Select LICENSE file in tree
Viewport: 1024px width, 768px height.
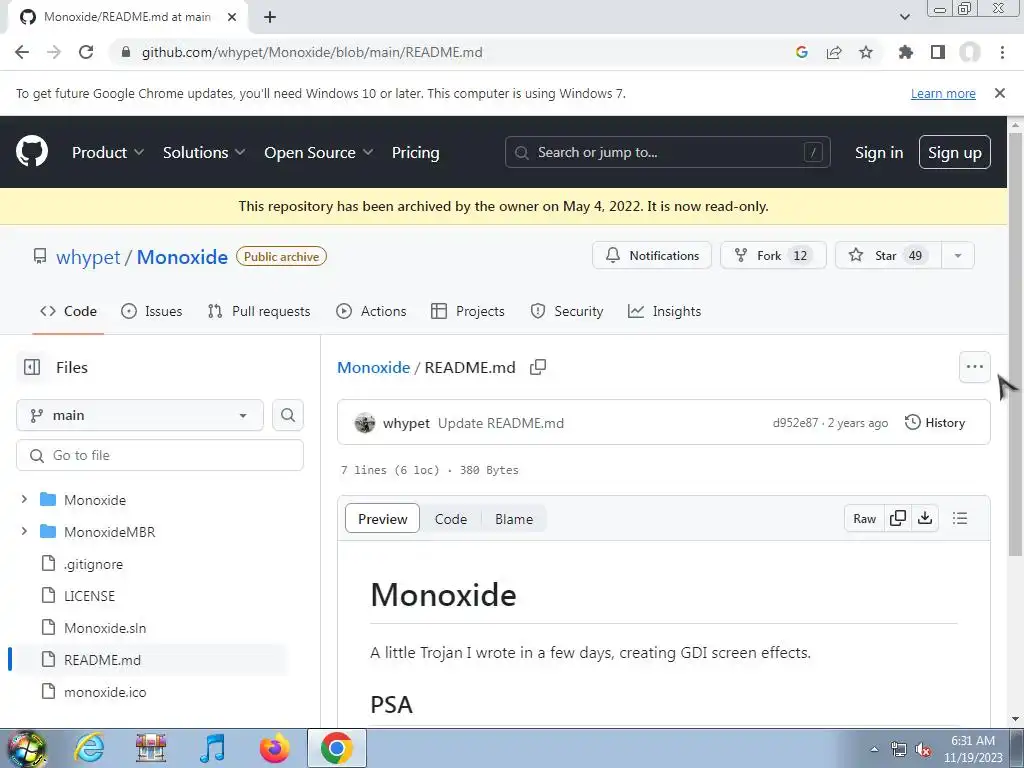89,596
